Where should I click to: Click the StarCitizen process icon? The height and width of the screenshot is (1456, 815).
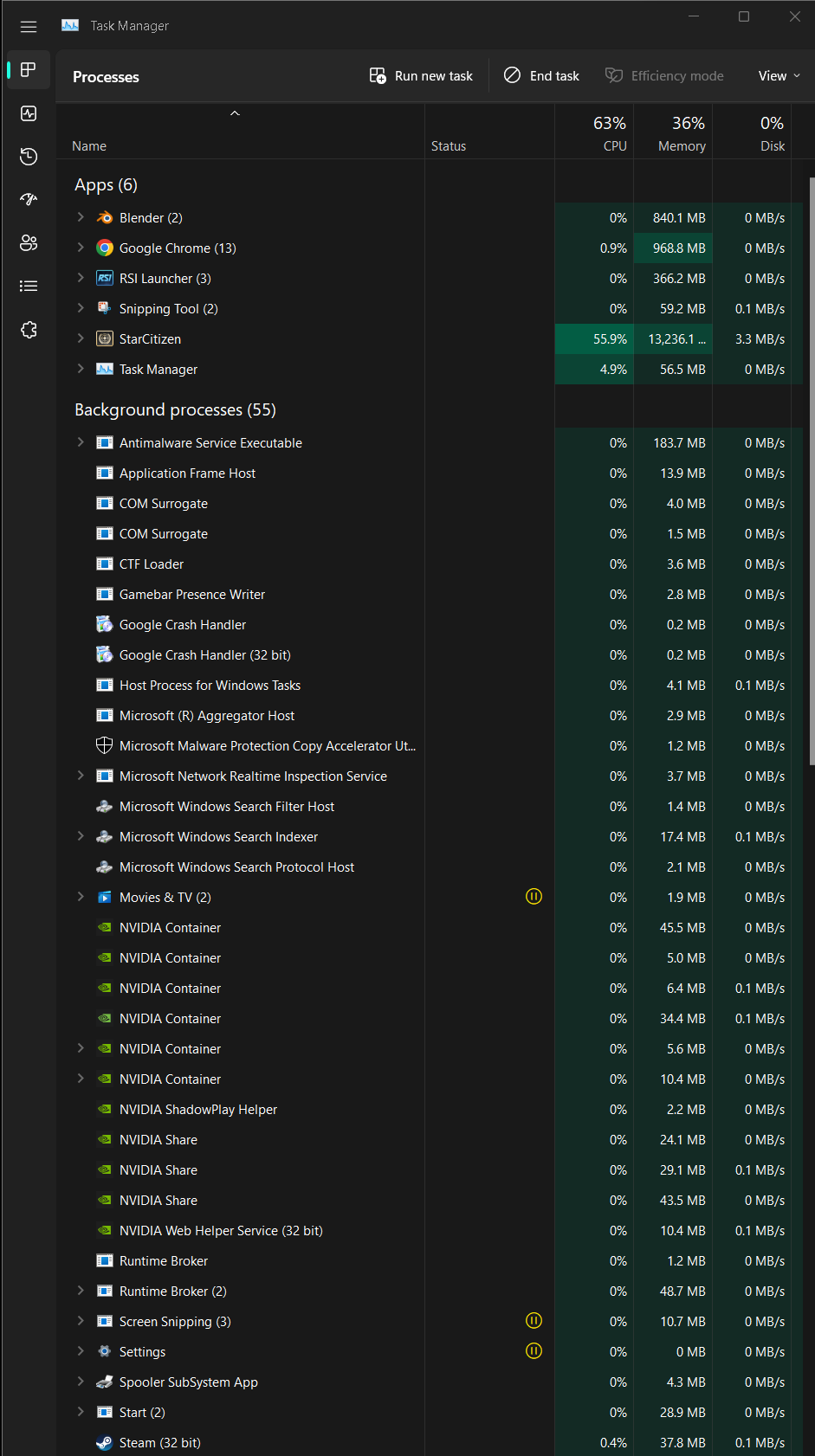click(x=105, y=338)
